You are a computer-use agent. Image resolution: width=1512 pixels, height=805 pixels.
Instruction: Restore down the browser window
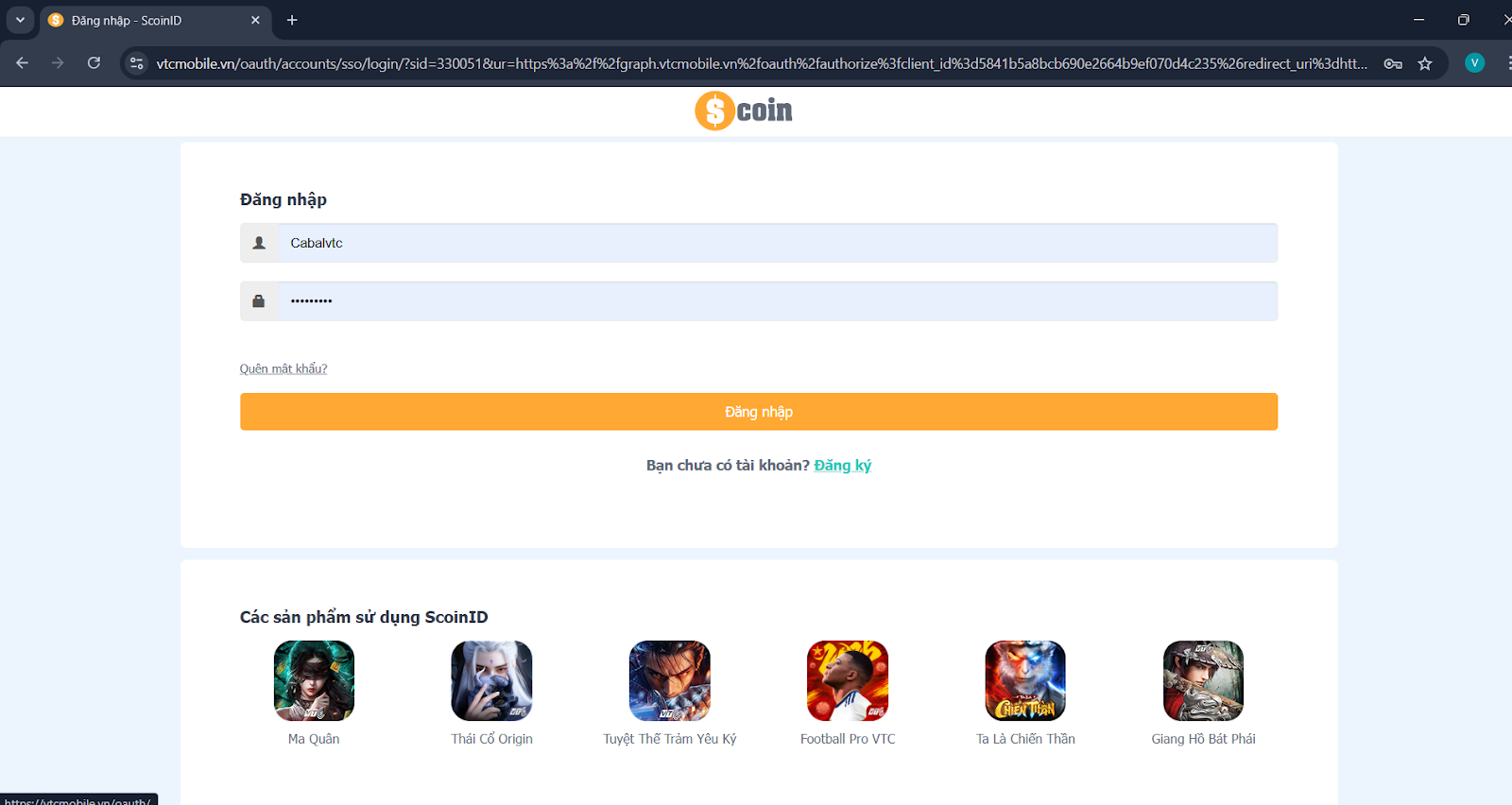click(1463, 20)
